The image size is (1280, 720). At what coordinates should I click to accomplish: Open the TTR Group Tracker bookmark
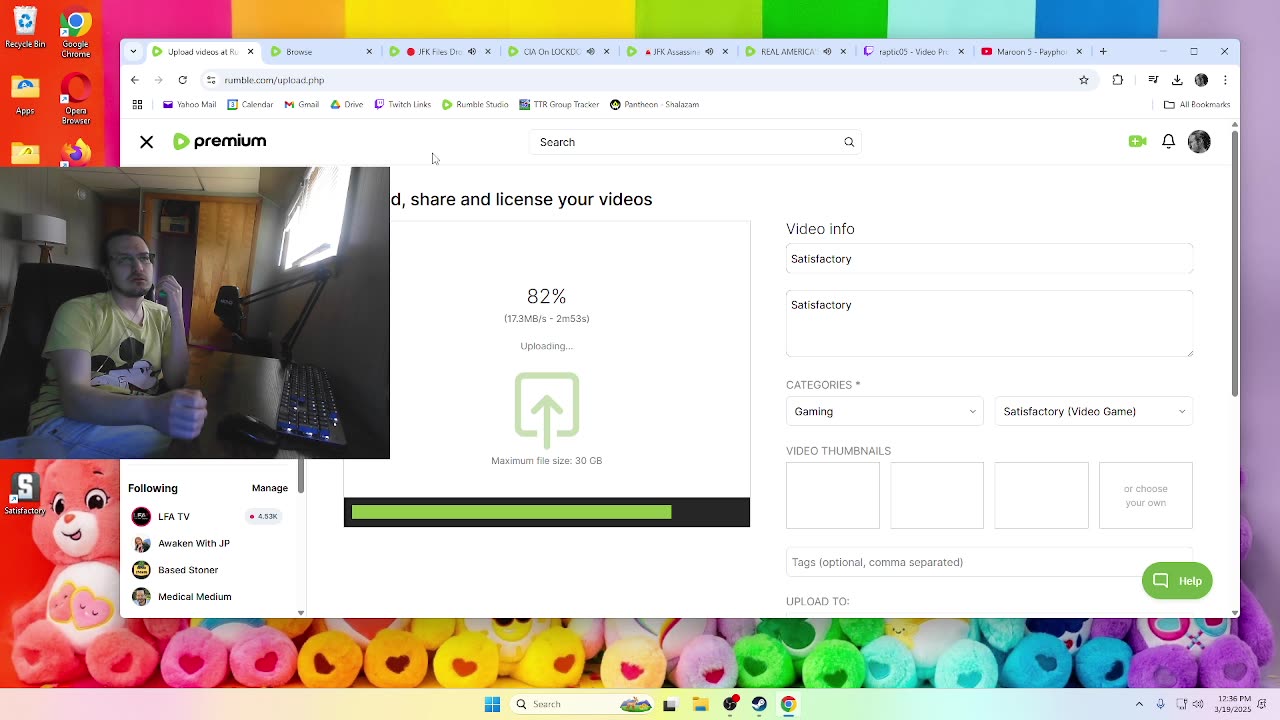(558, 104)
